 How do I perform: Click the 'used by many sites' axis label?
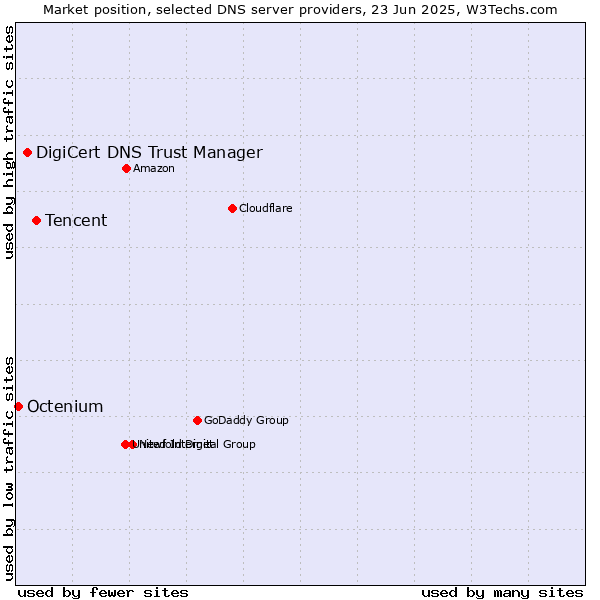coord(502,593)
